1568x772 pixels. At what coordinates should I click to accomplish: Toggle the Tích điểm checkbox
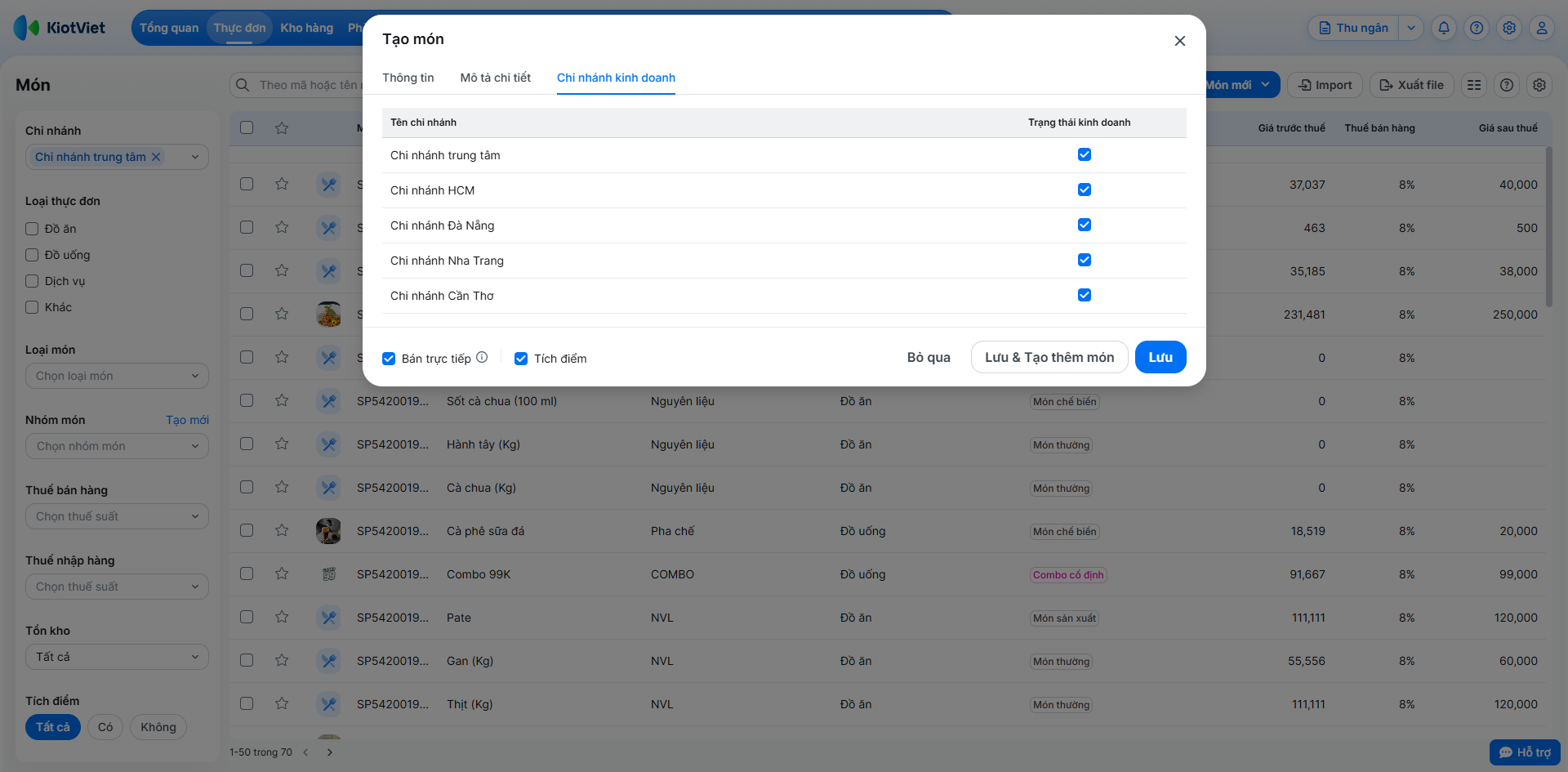(x=521, y=359)
